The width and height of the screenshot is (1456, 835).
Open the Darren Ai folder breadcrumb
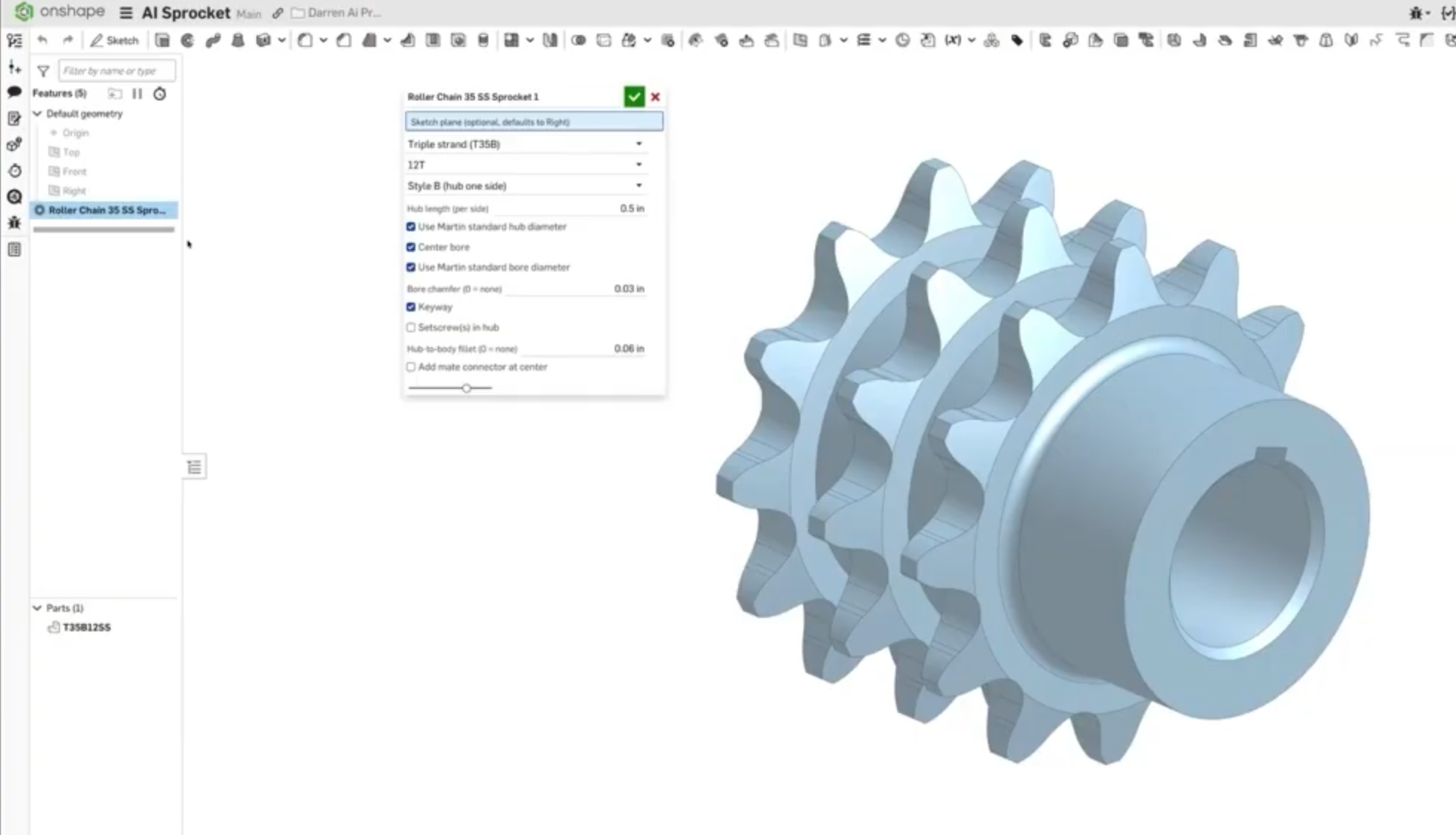336,13
